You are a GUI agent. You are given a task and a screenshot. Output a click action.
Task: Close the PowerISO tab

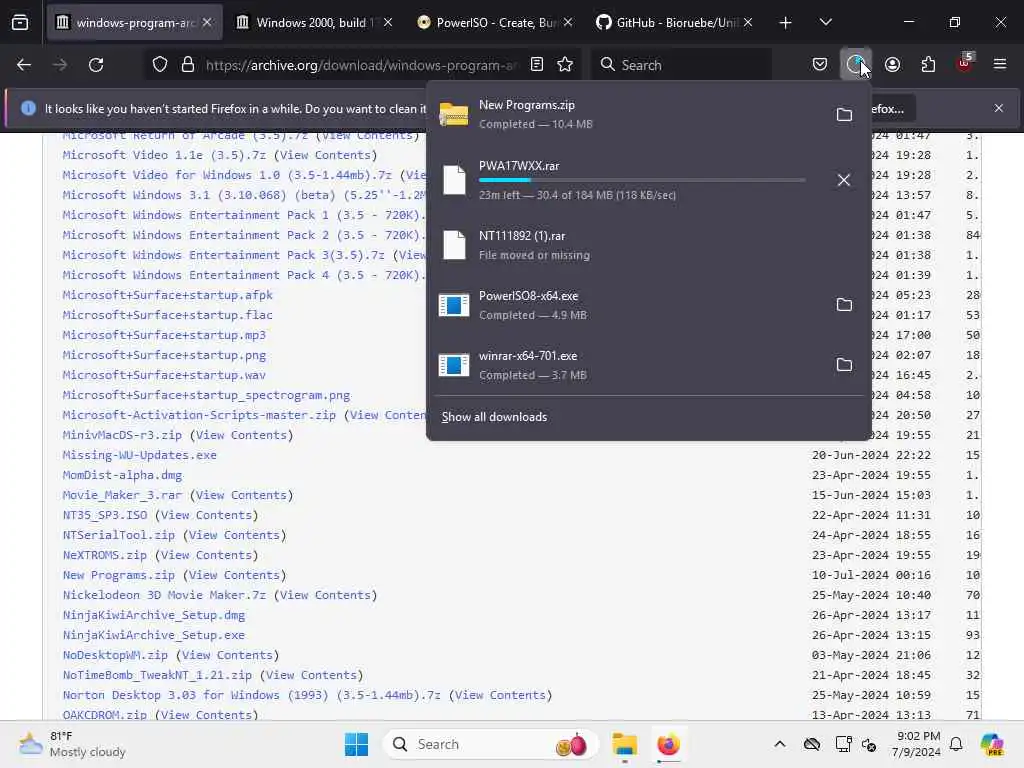tap(568, 22)
